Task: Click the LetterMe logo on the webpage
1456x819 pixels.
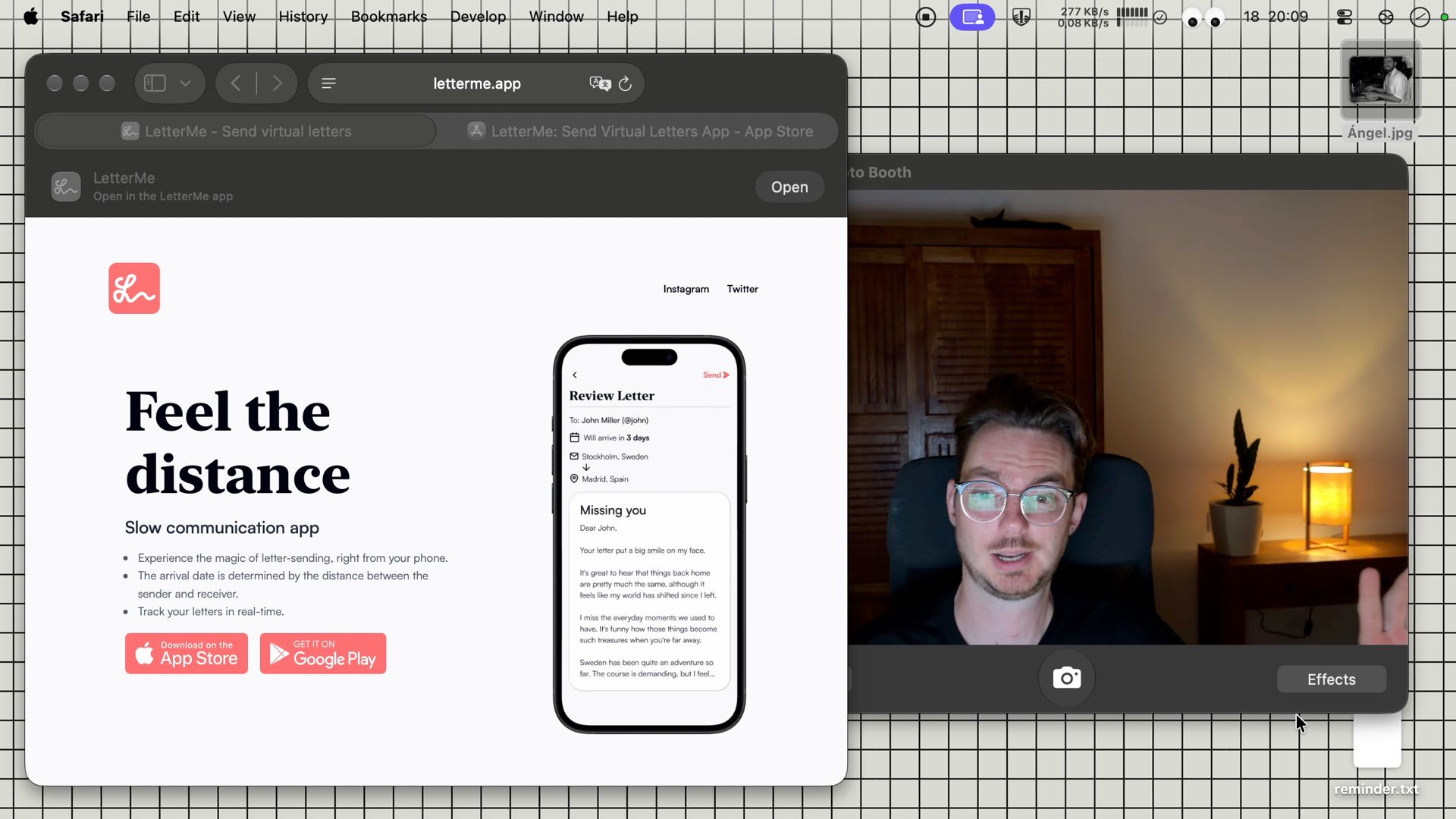Action: click(x=134, y=288)
